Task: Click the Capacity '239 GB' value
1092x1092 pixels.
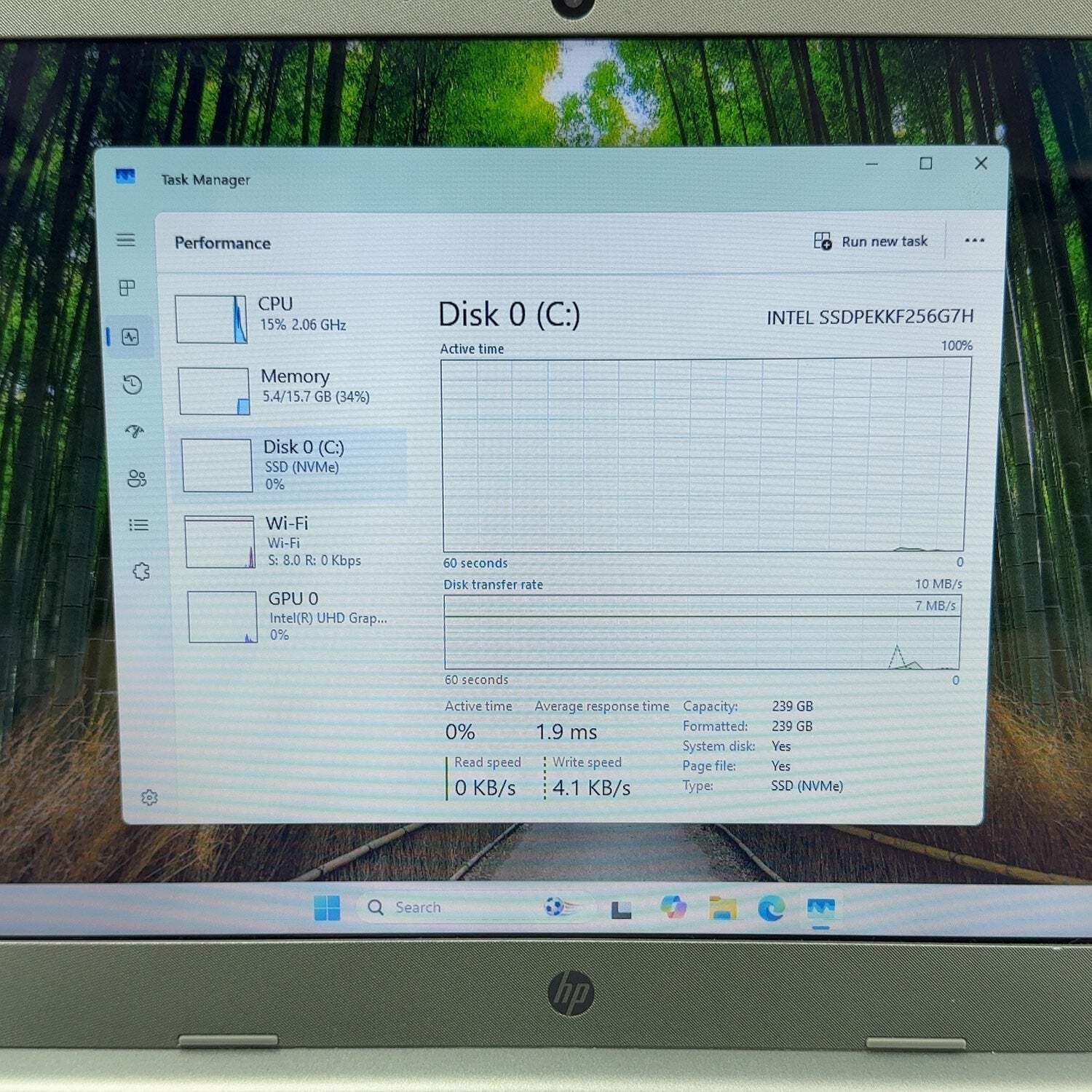Action: pyautogui.click(x=793, y=706)
